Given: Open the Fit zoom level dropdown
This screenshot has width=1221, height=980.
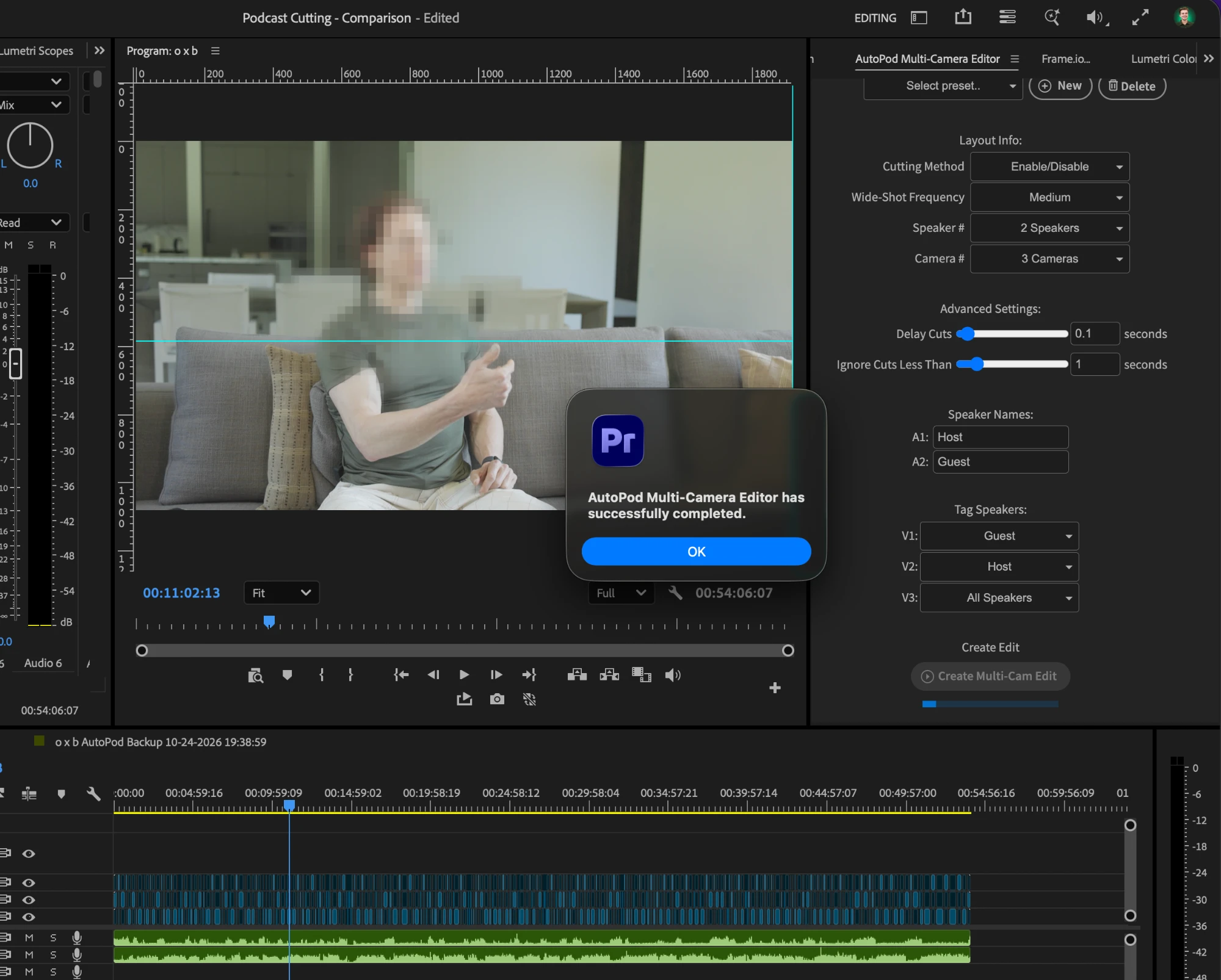Looking at the screenshot, I should pos(281,593).
